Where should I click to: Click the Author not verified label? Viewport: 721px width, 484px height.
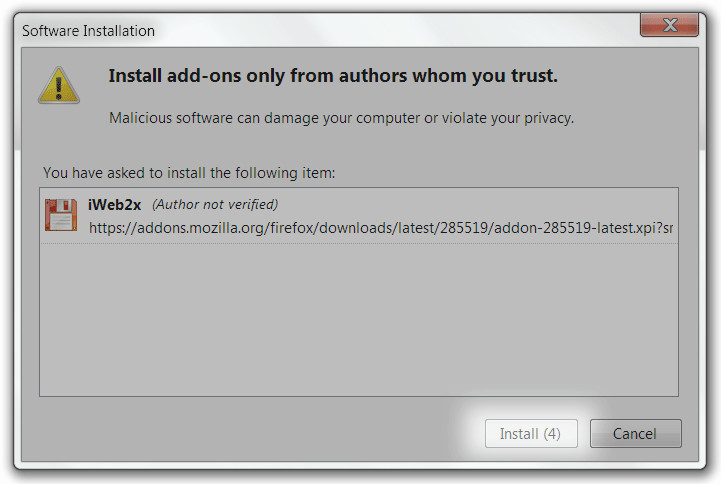pyautogui.click(x=215, y=205)
